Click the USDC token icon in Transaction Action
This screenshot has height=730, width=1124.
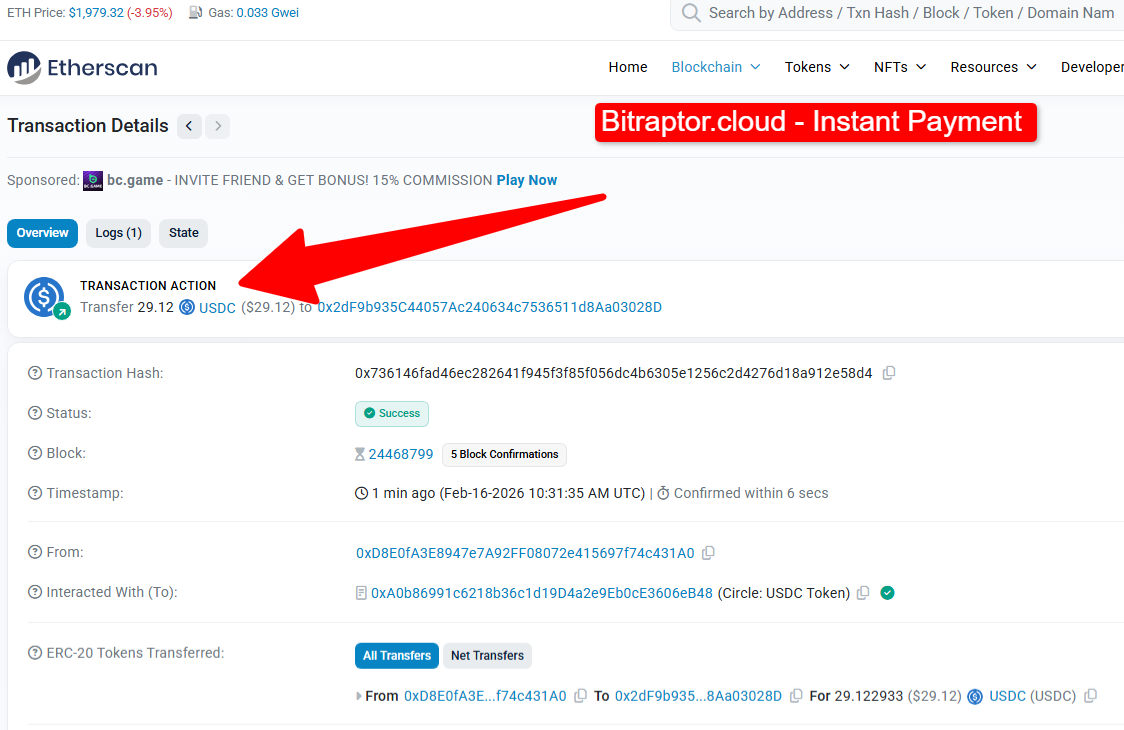pyautogui.click(x=187, y=308)
